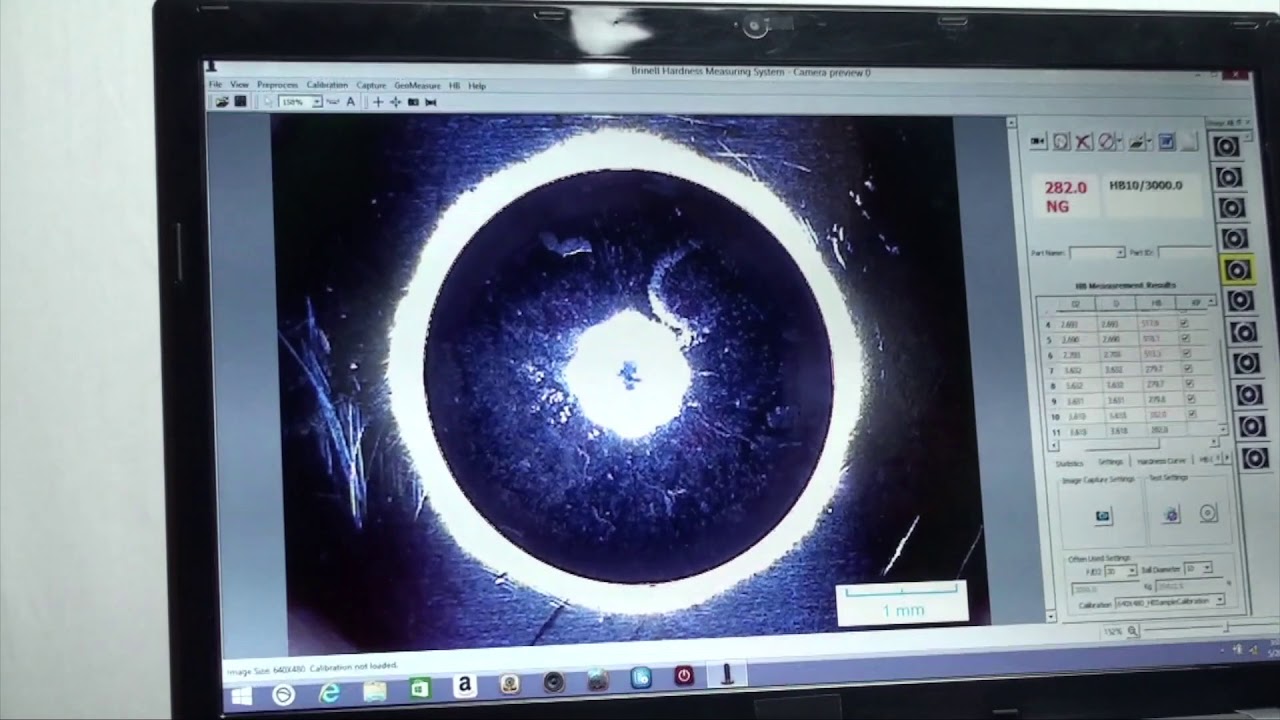Screen dimensions: 1280x720
Task: Open the zoom percentage dropdown in the toolbar
Action: 316,102
